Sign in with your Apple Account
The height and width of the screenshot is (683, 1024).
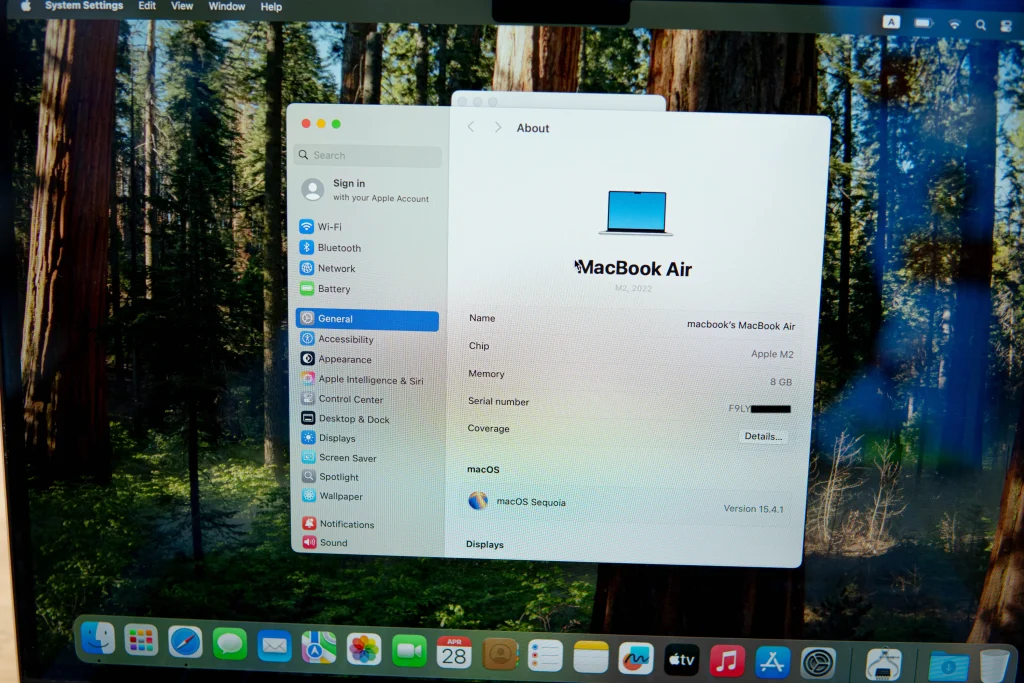(x=366, y=190)
